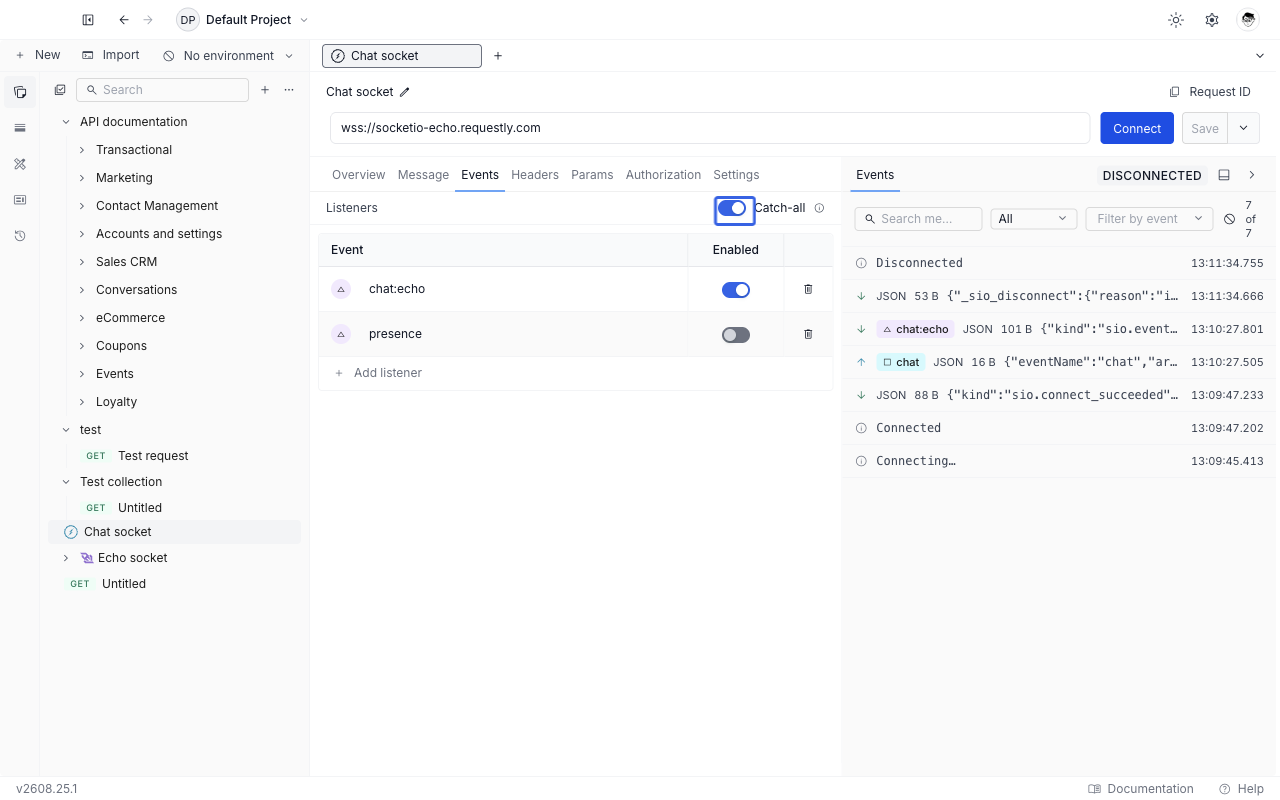
Task: Switch to the Settings tab
Action: pos(736,175)
